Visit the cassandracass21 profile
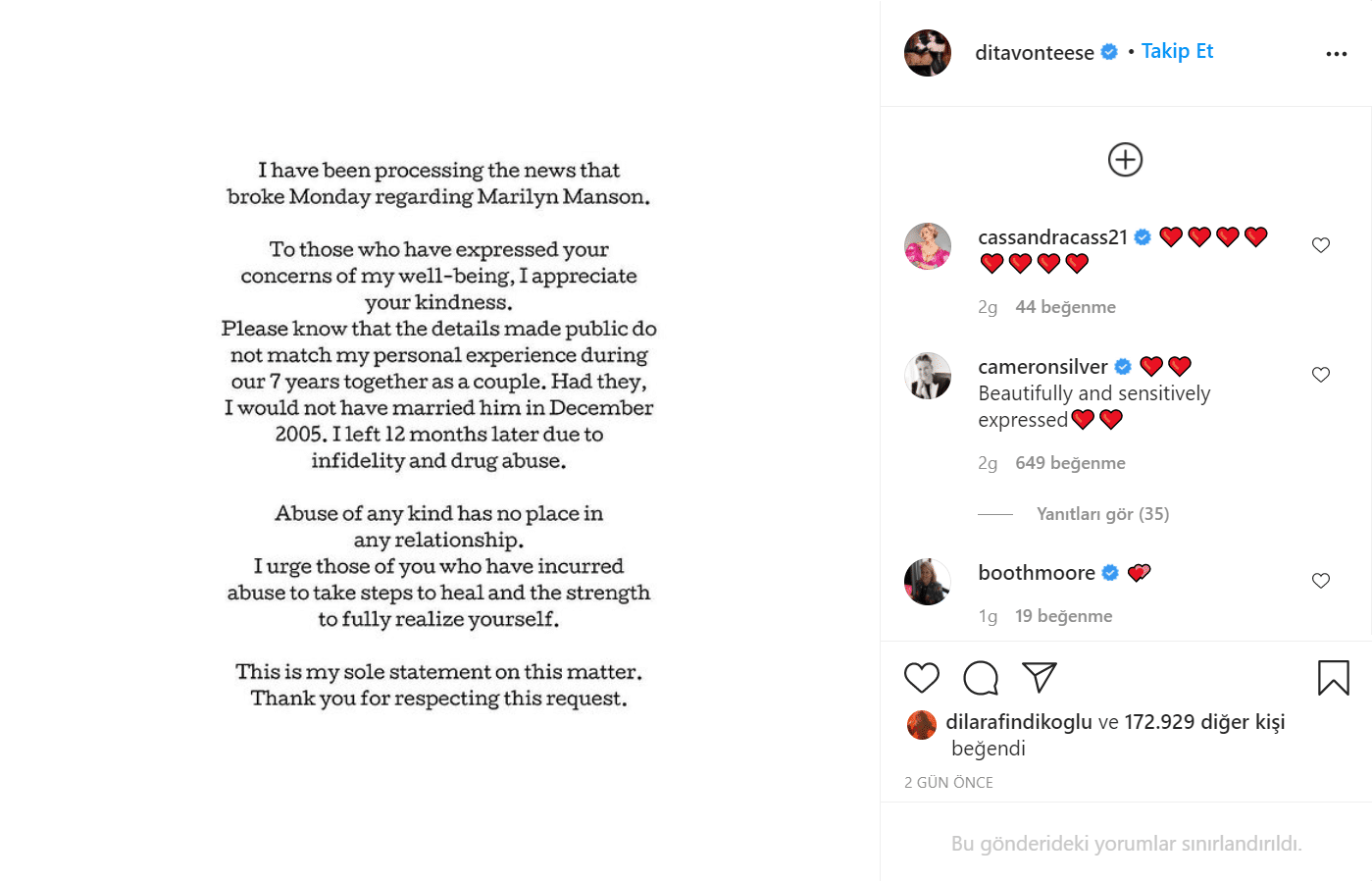This screenshot has width=1372, height=881. click(1052, 237)
